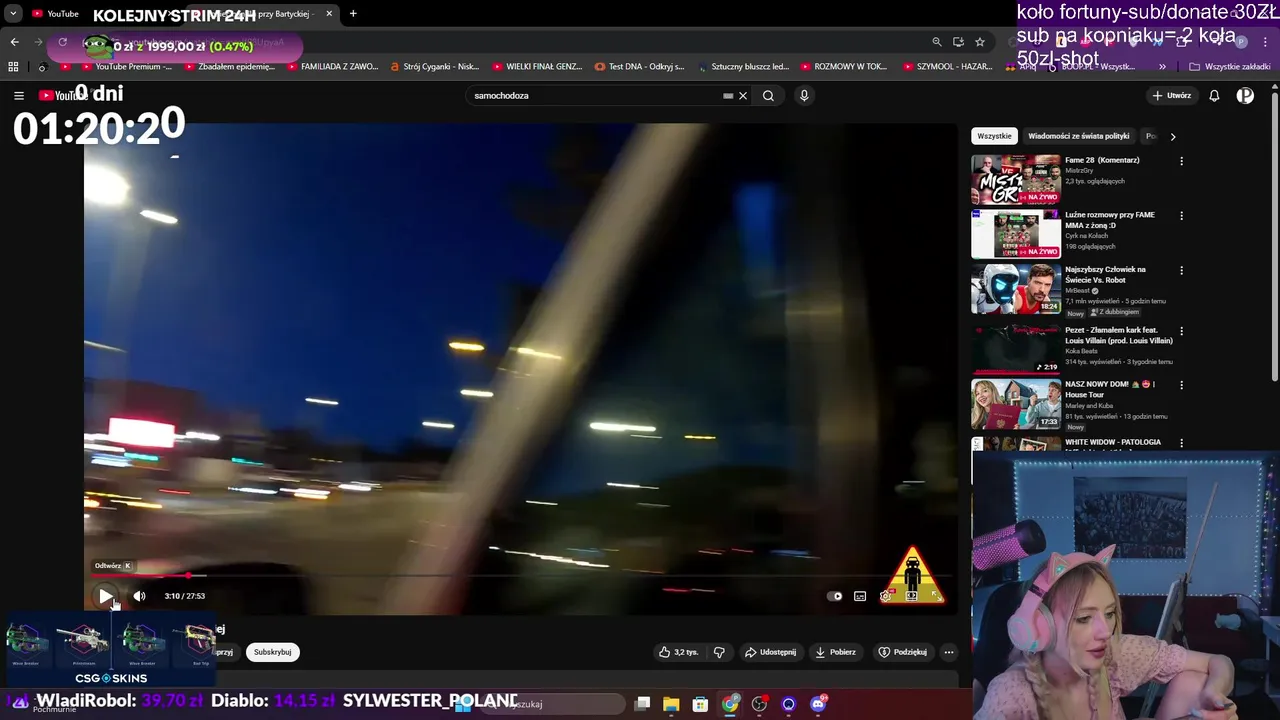Open Najszybszy Człowiek na Świecie Vs. Robot
Screen dimensions: 1280x720
click(1016, 289)
